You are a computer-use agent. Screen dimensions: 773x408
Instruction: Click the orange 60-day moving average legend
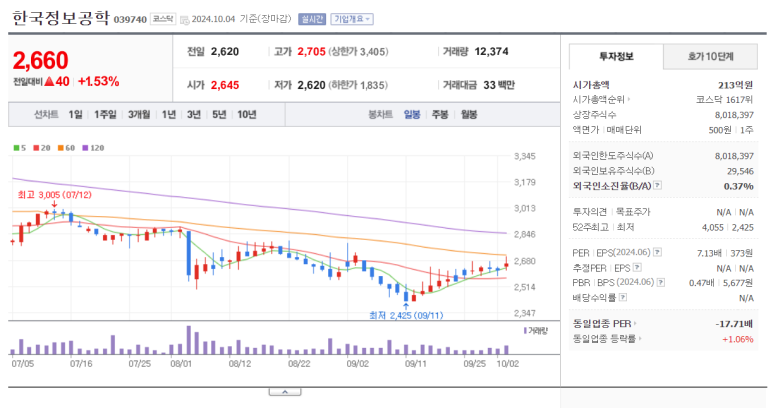(66, 148)
